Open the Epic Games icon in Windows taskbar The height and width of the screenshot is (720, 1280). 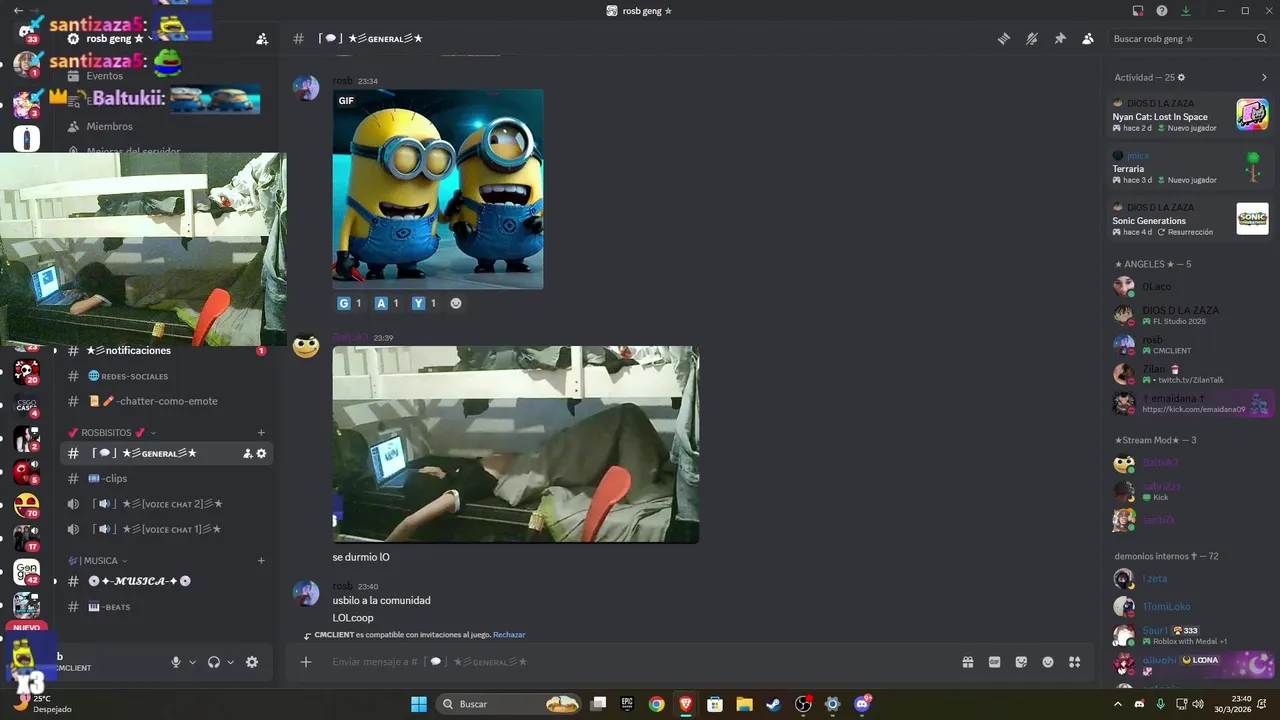click(x=627, y=704)
